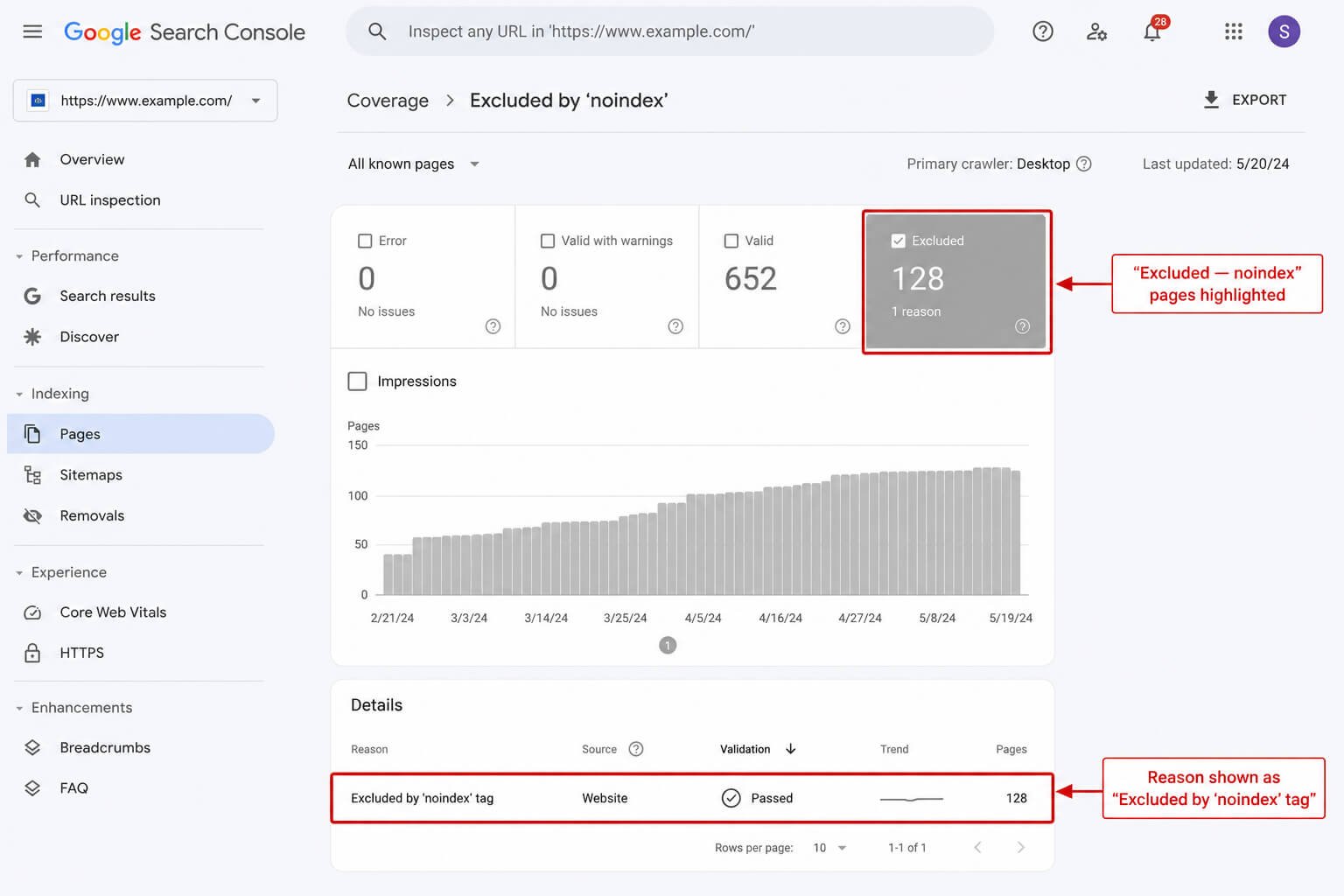Screen dimensions: 1344x896
Task: Enable the Error checkbox
Action: tap(365, 241)
